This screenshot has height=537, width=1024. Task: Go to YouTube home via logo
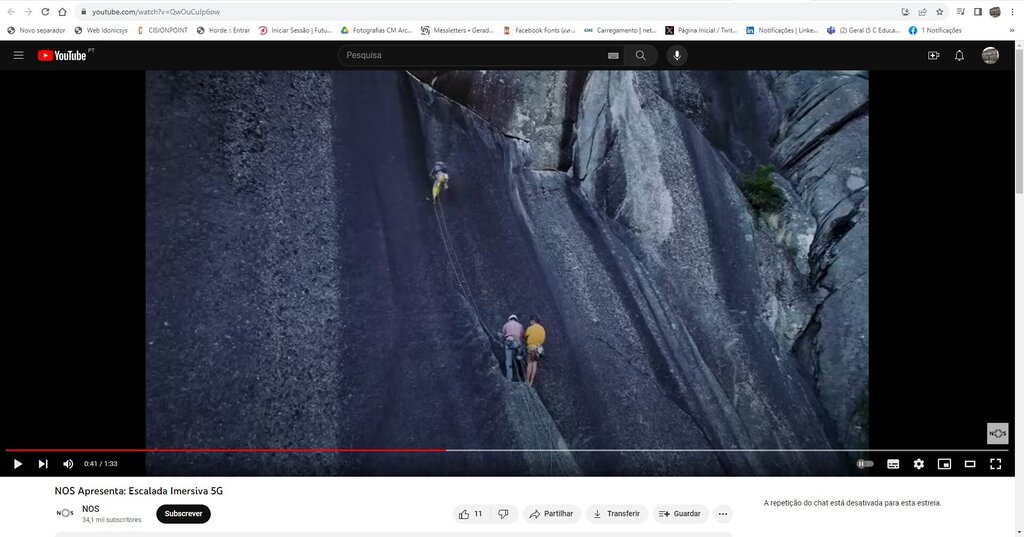(62, 55)
